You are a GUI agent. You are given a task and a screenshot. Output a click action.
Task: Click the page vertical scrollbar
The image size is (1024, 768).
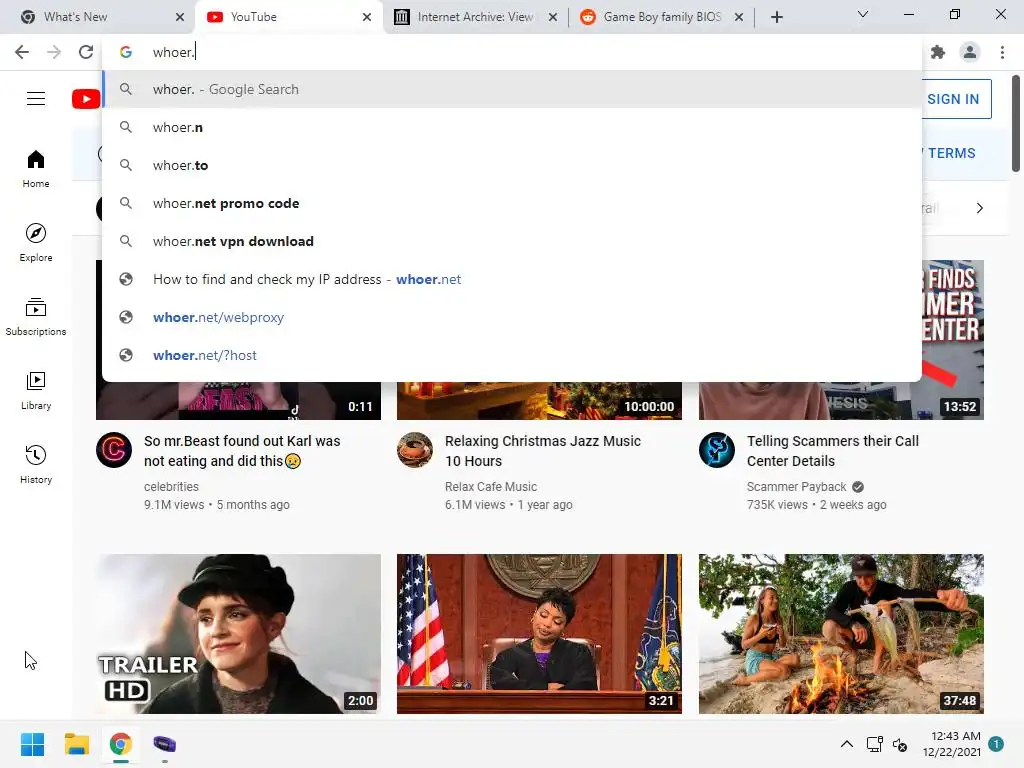coord(1016,124)
